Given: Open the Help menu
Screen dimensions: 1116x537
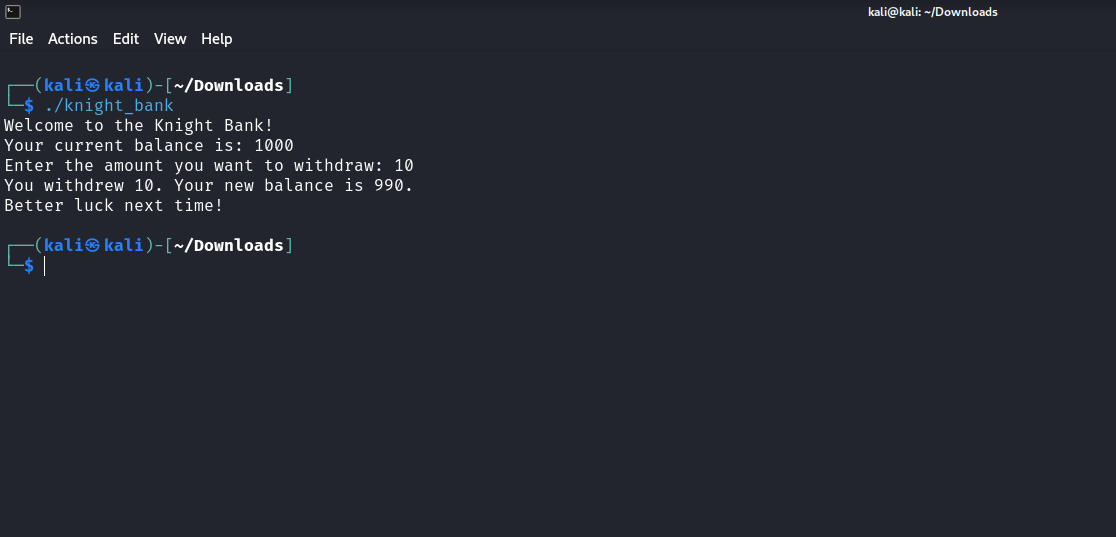Looking at the screenshot, I should [216, 39].
